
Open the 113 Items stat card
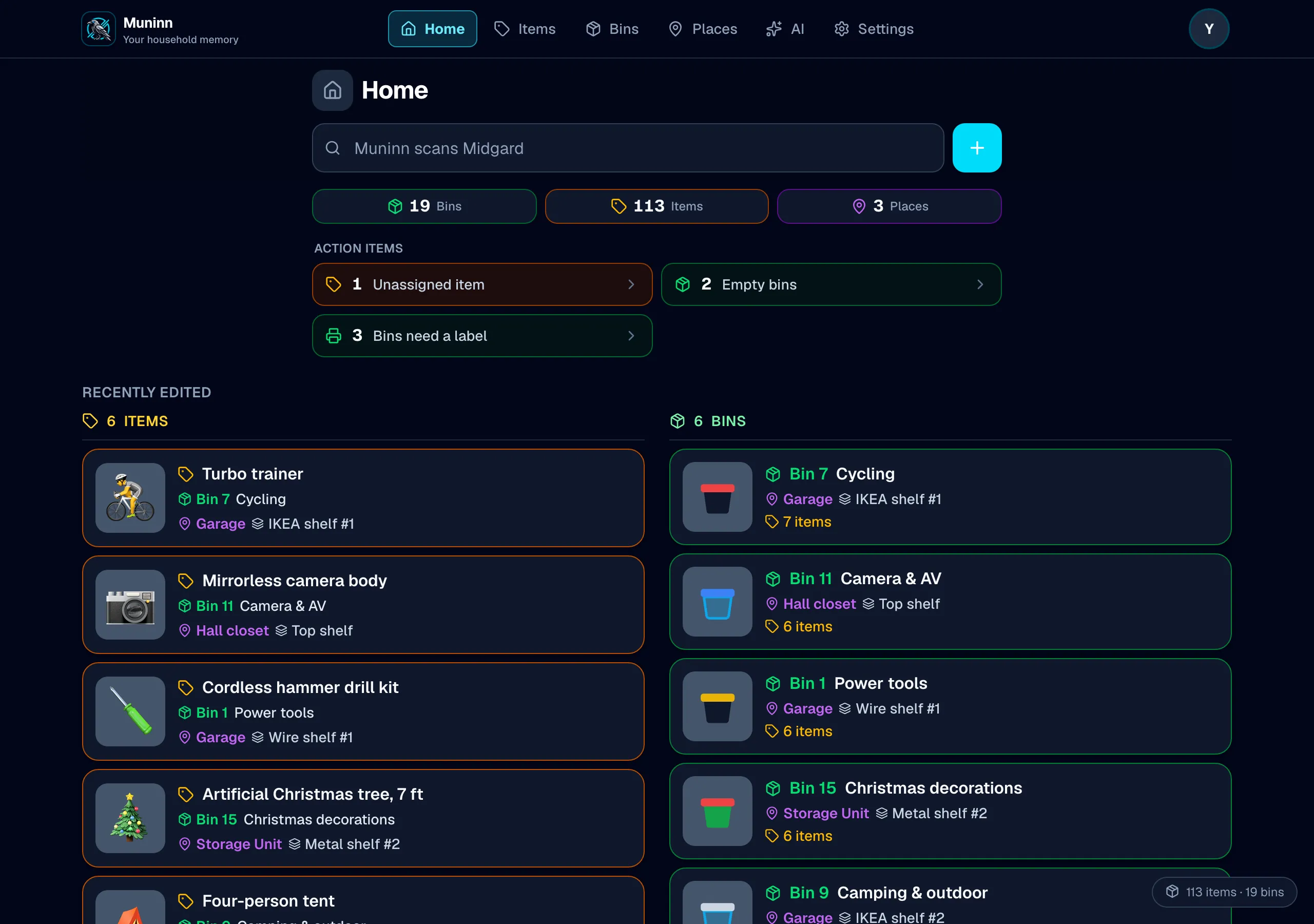pos(656,206)
